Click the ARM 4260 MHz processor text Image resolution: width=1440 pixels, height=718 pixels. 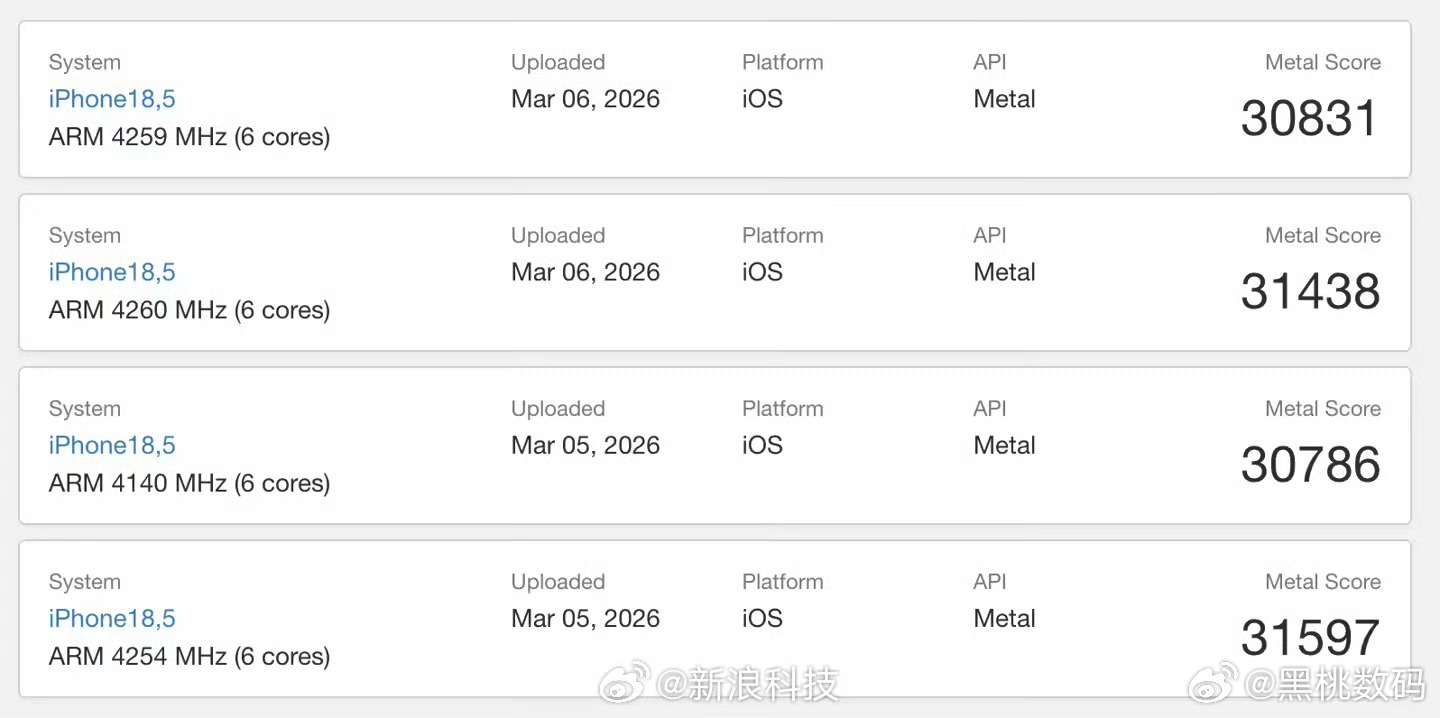pos(189,310)
